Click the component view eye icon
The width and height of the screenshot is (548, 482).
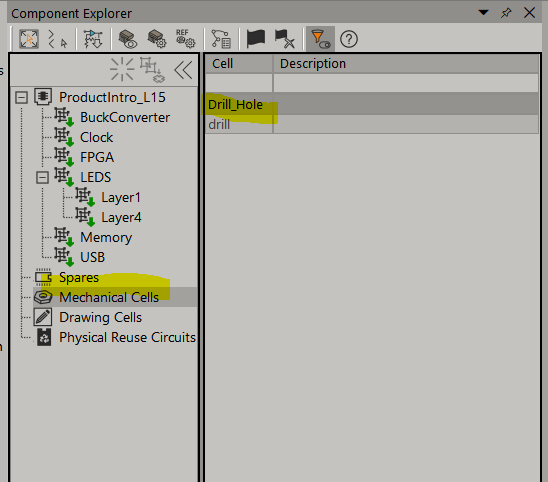(x=128, y=39)
